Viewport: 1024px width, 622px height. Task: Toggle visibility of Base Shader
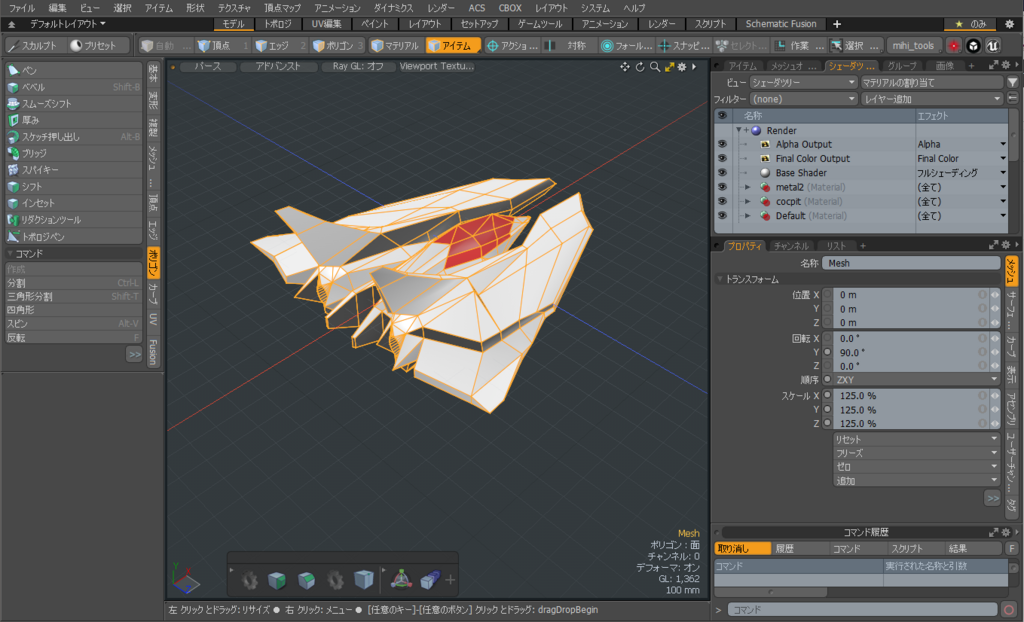722,172
